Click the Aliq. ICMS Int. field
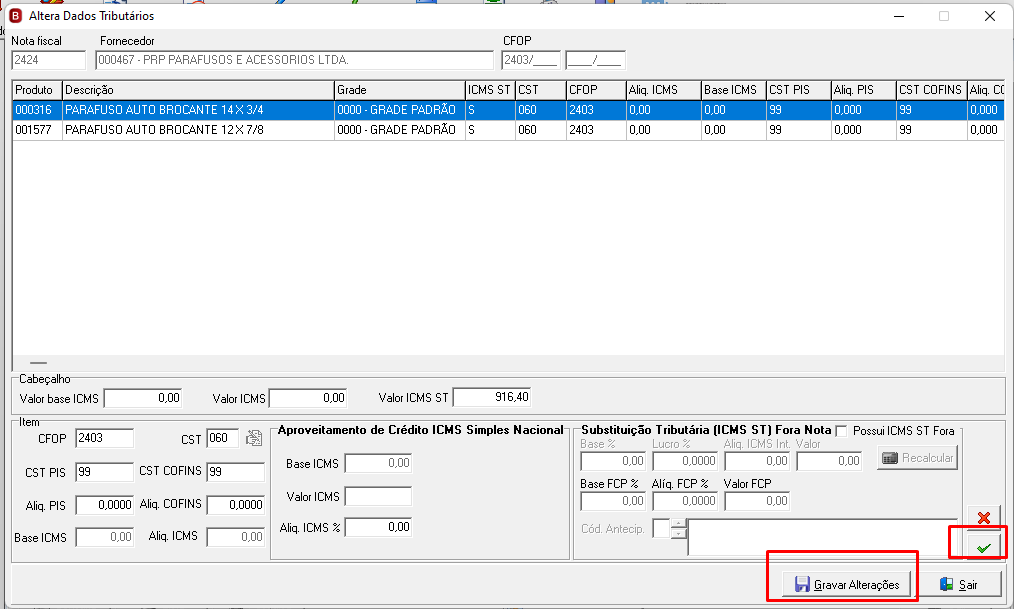The height and width of the screenshot is (609, 1014). pos(757,461)
